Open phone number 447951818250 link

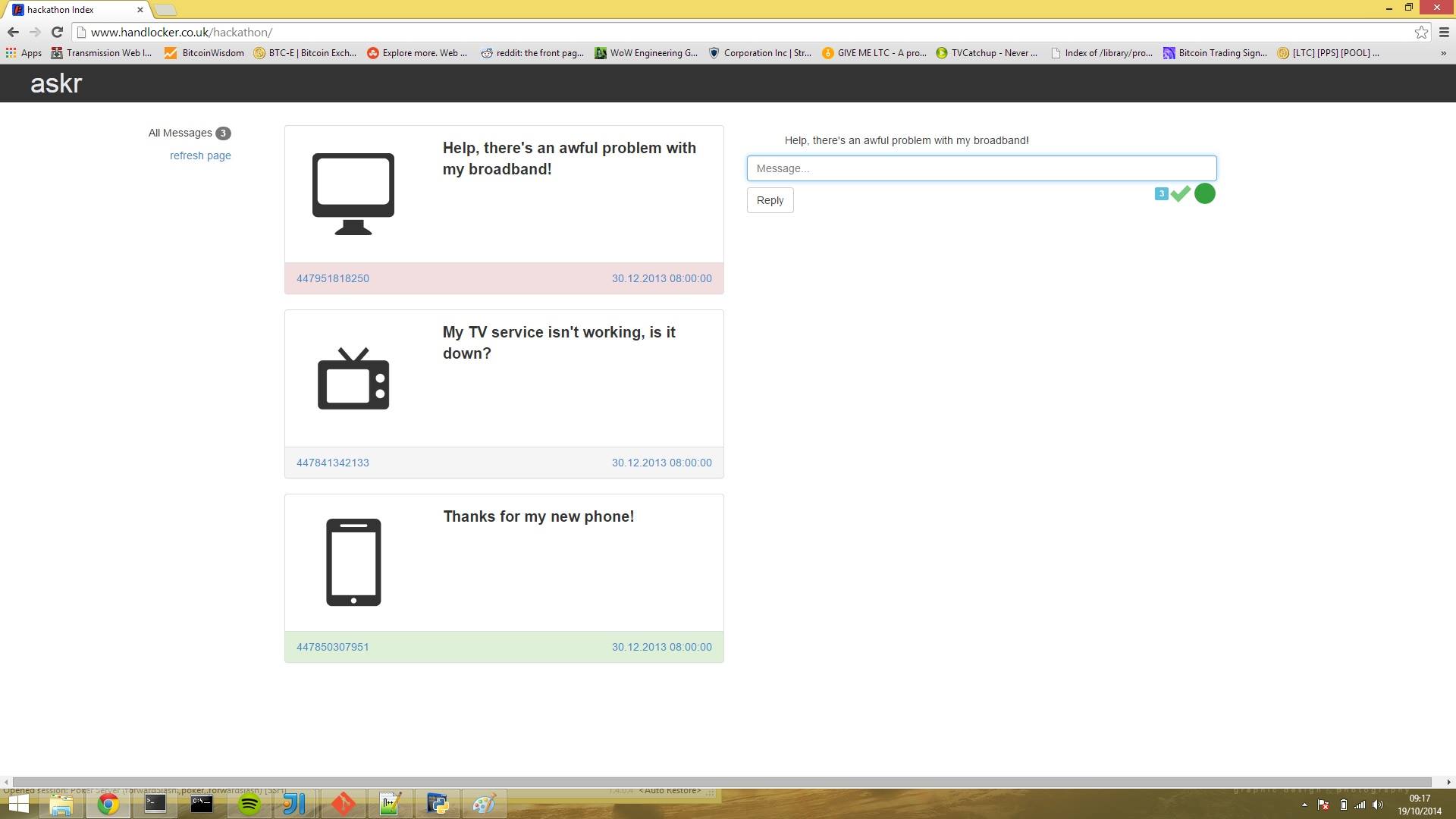point(332,278)
